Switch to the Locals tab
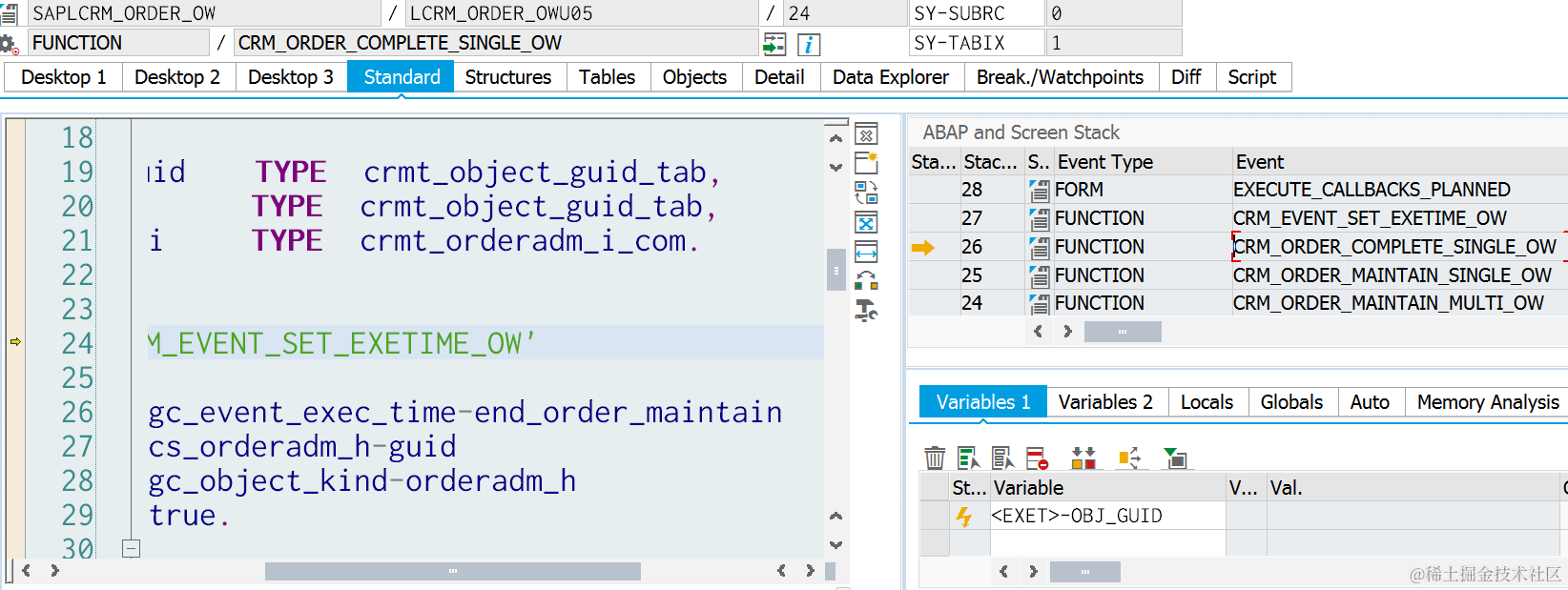Viewport: 1568px width, 590px height. 1207,402
